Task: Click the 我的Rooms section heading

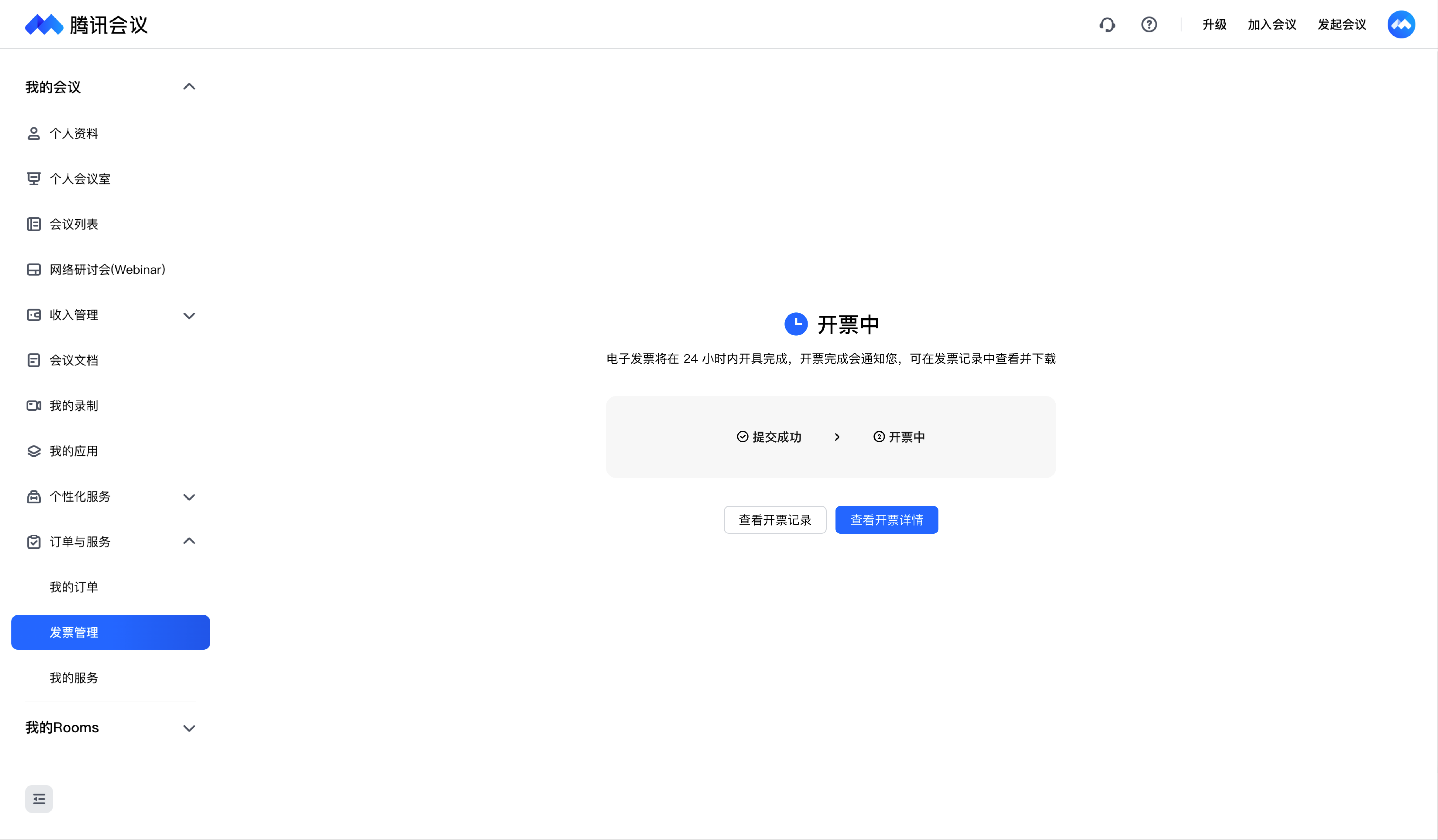Action: [62, 728]
